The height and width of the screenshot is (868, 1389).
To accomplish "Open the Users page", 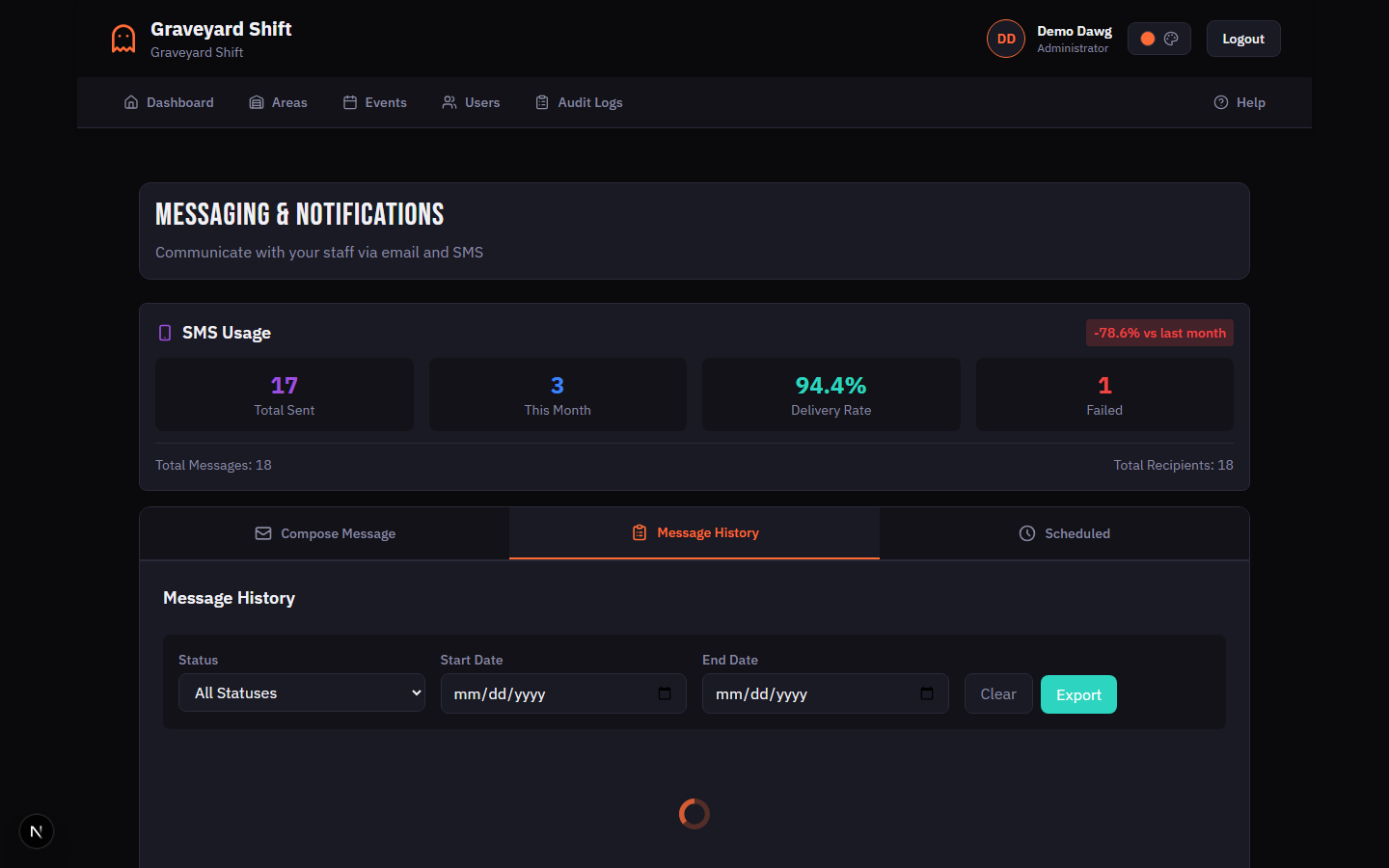I will [471, 102].
